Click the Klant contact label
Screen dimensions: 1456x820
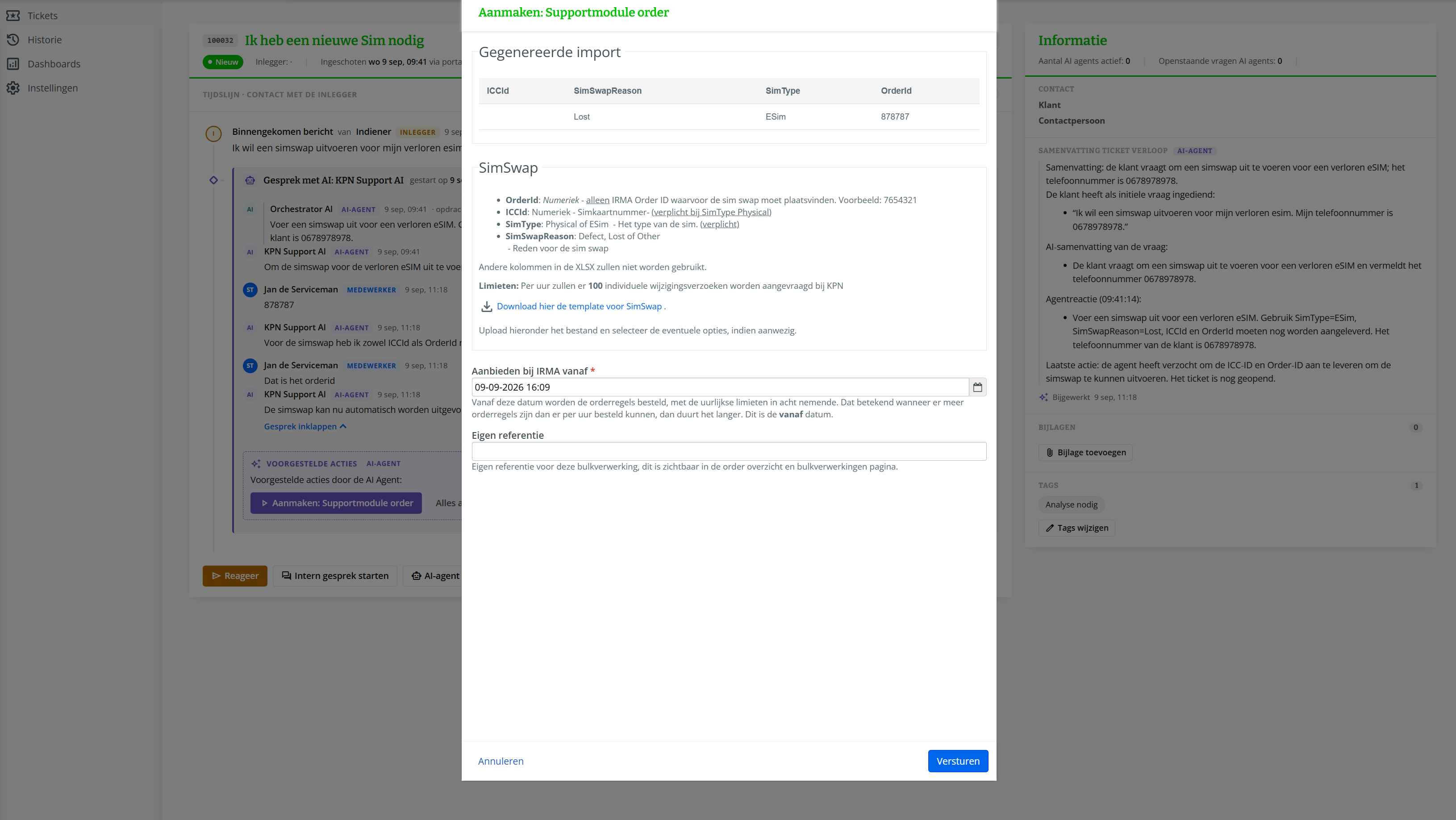(1049, 104)
